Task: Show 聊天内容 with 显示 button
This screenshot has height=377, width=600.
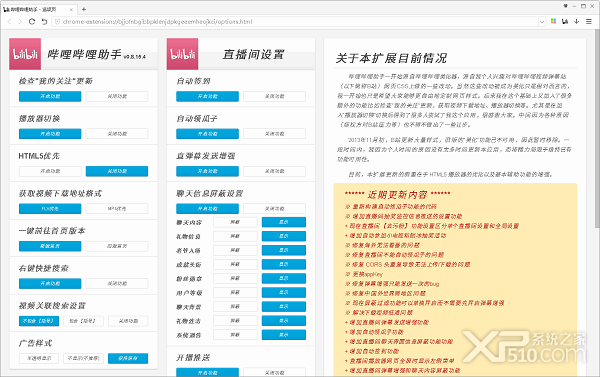Action: 284,222
